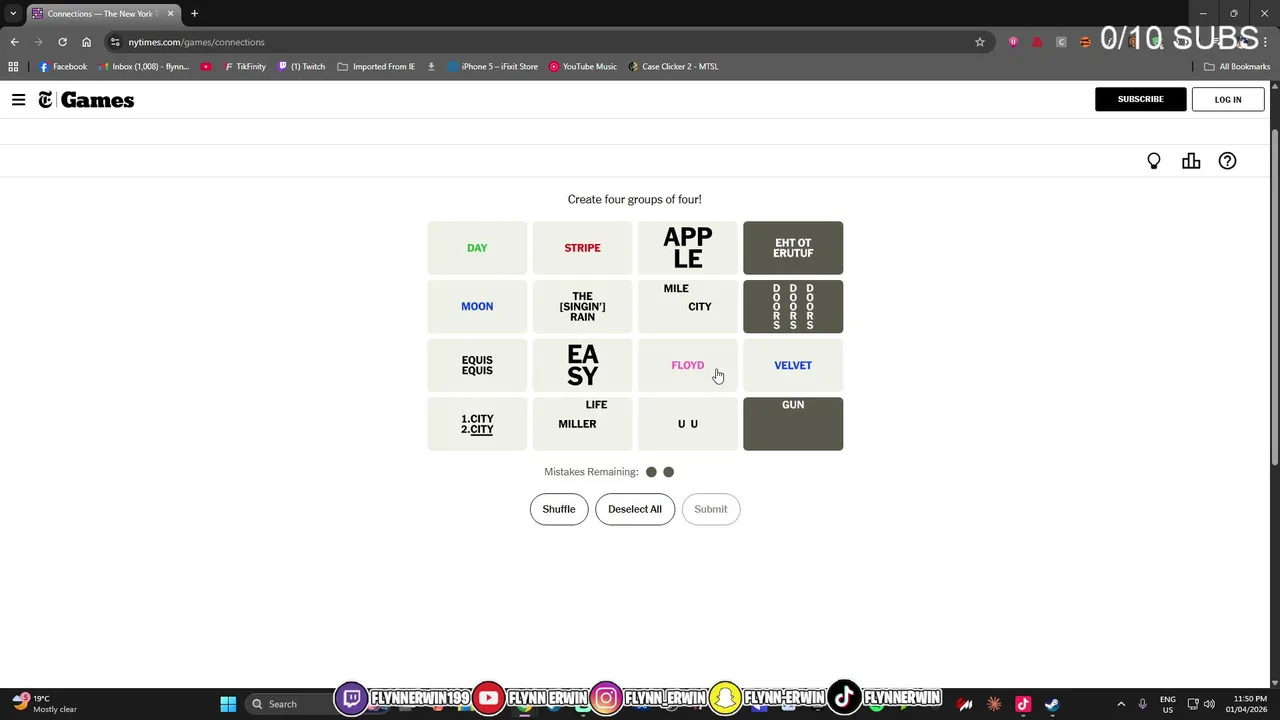The height and width of the screenshot is (720, 1280).
Task: Expand the tab search dropdown
Action: 13,14
